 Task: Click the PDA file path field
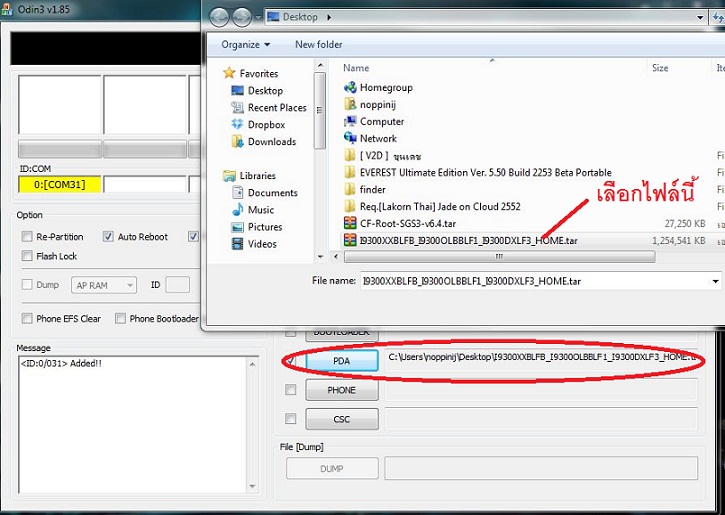point(540,361)
